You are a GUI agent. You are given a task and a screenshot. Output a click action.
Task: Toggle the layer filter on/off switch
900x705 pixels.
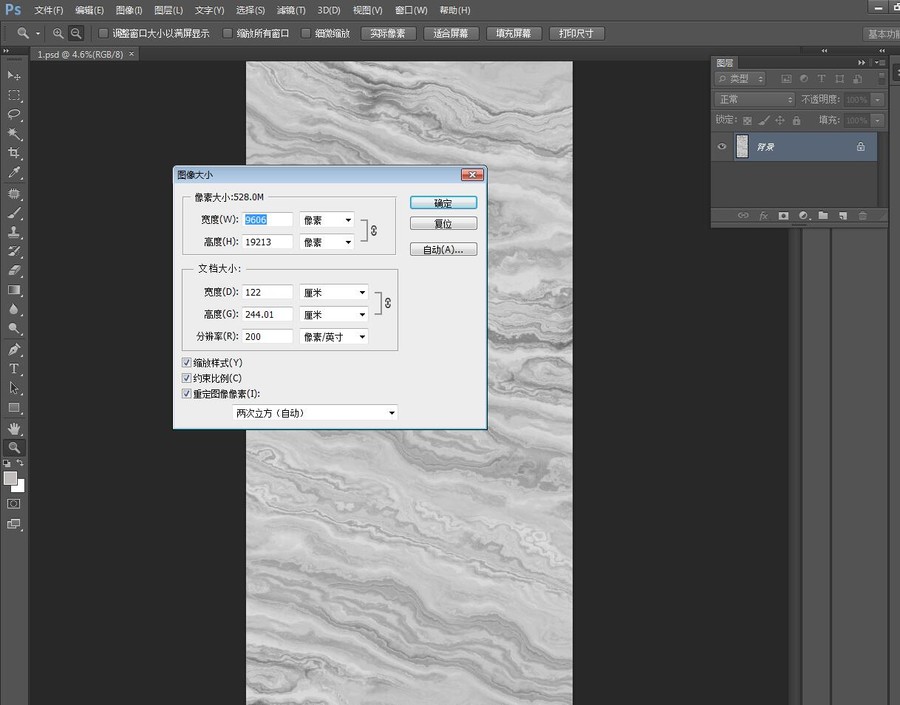coord(882,79)
